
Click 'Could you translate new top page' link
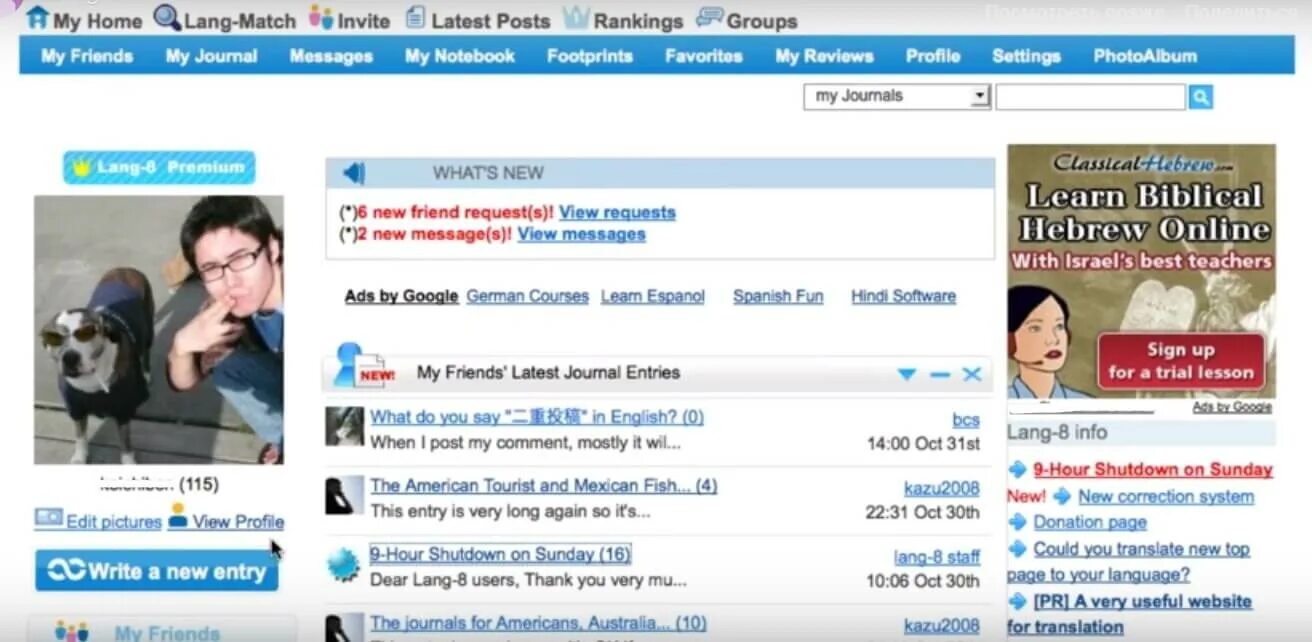(1128, 562)
